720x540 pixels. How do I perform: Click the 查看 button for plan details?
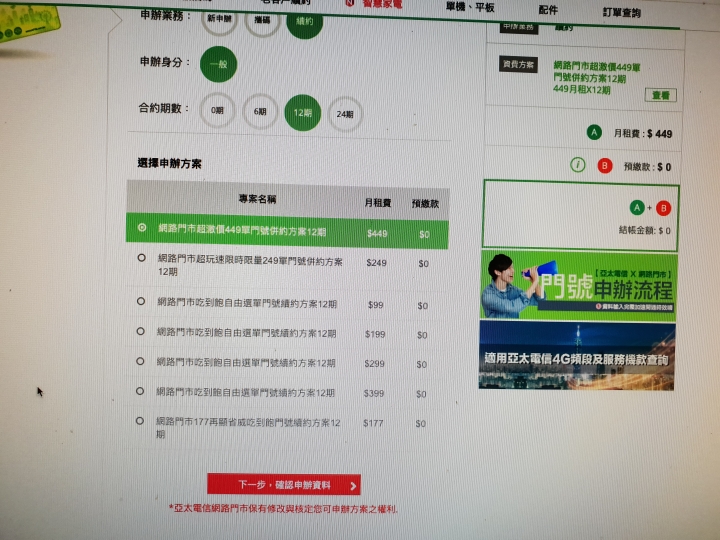[x=660, y=95]
